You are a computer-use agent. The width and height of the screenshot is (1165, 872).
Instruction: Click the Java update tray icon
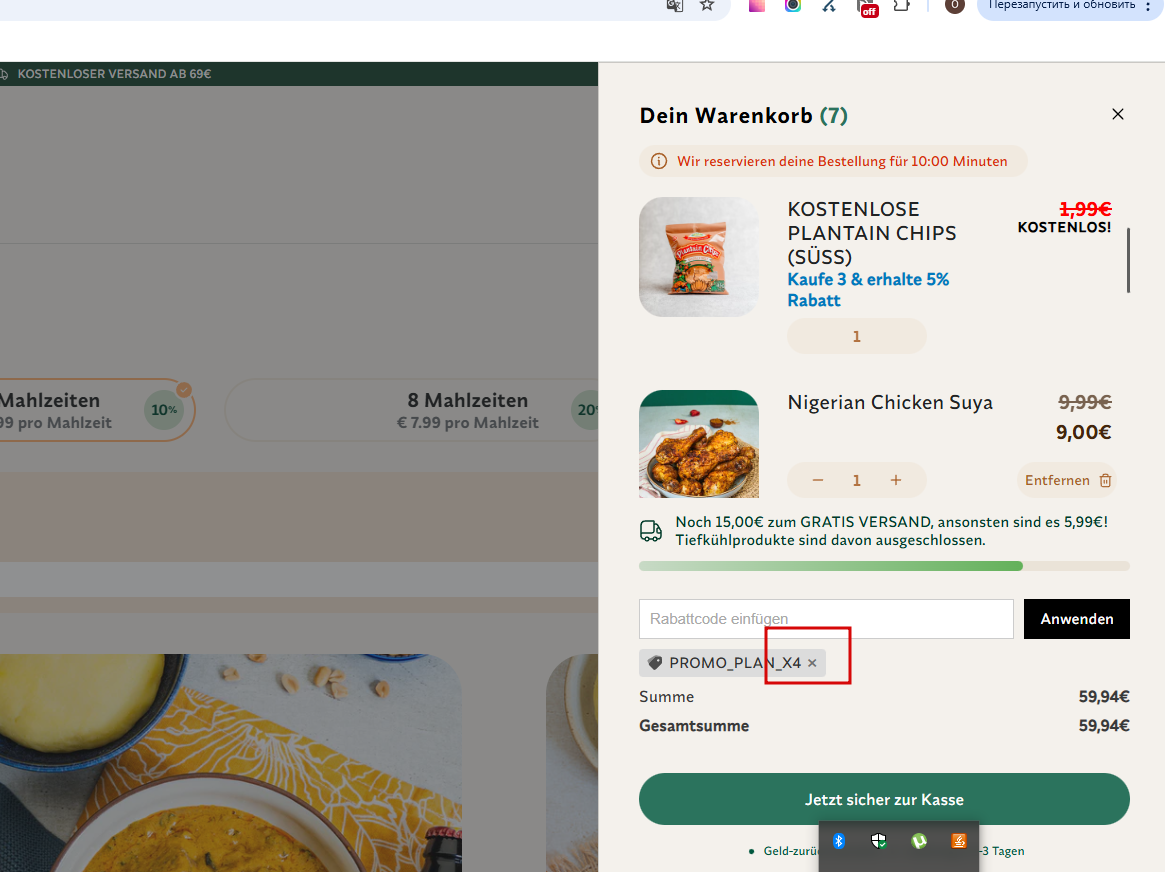(x=958, y=841)
